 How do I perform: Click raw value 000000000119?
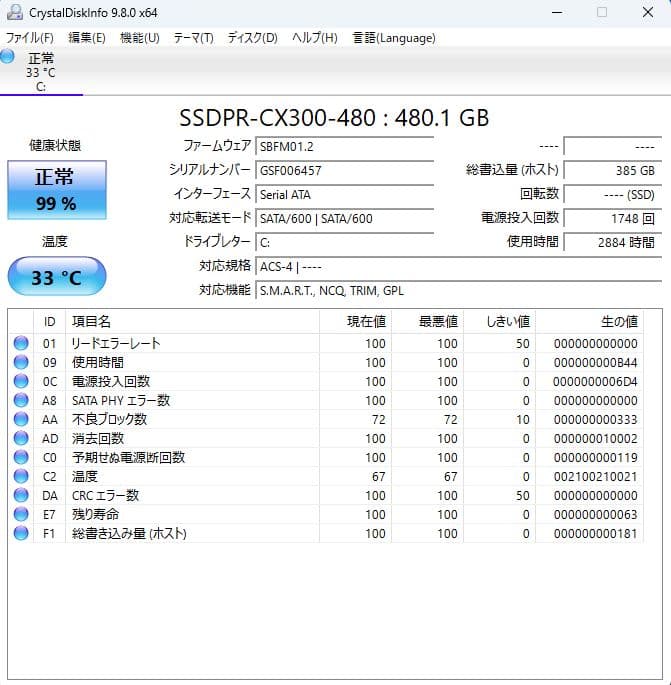(595, 457)
